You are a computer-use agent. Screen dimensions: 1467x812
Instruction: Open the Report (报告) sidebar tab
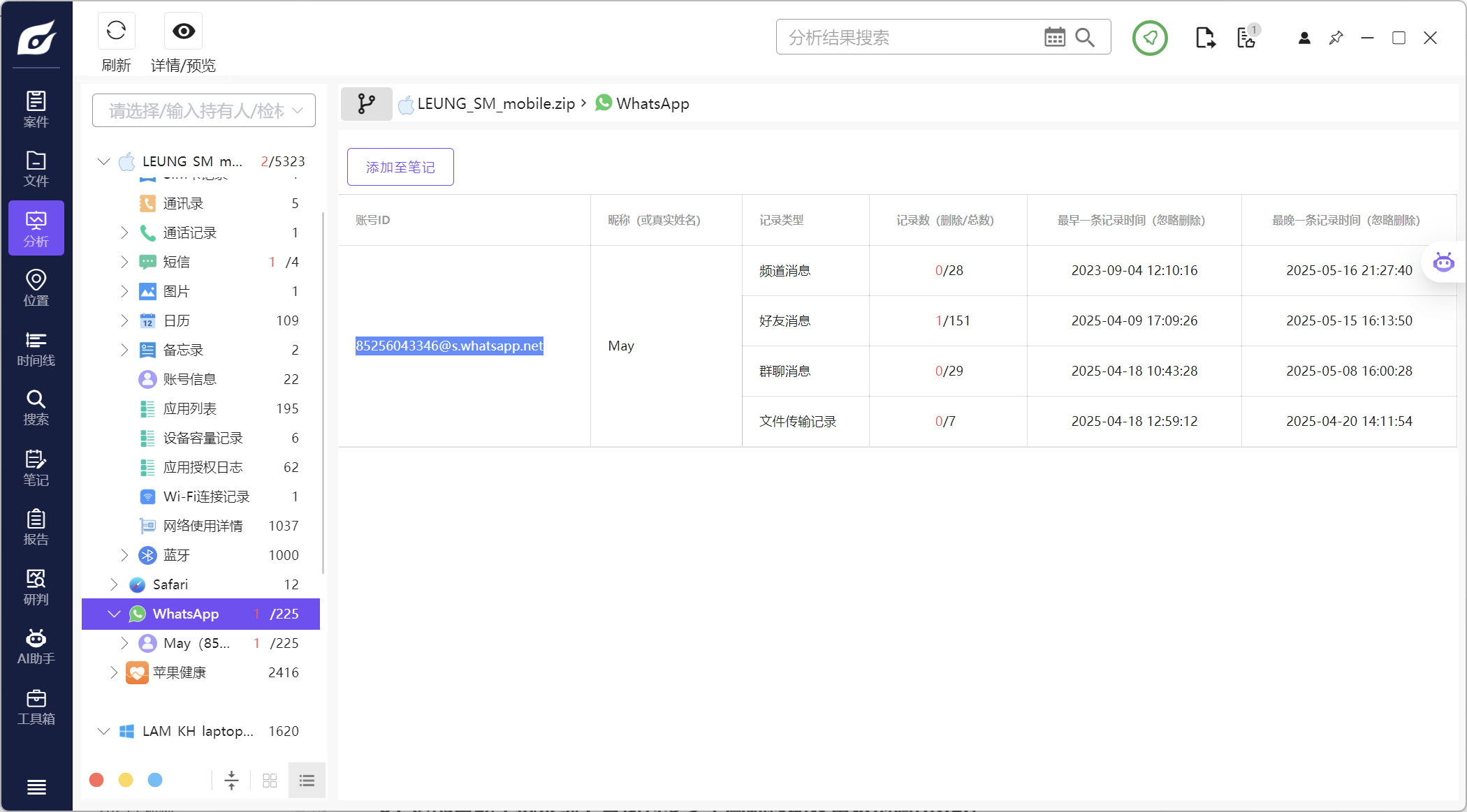36,527
